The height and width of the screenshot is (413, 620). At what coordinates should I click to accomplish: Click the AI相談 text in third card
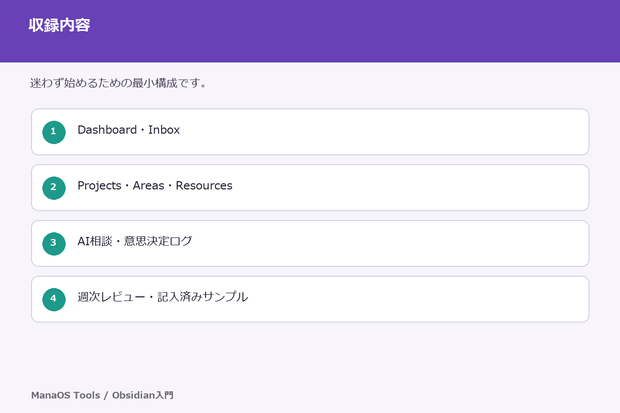tap(95, 241)
